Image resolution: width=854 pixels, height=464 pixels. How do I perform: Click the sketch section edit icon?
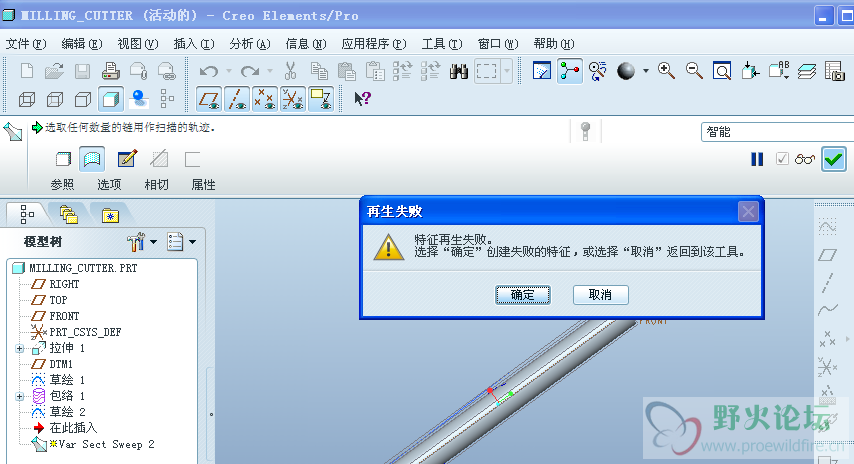click(x=127, y=159)
